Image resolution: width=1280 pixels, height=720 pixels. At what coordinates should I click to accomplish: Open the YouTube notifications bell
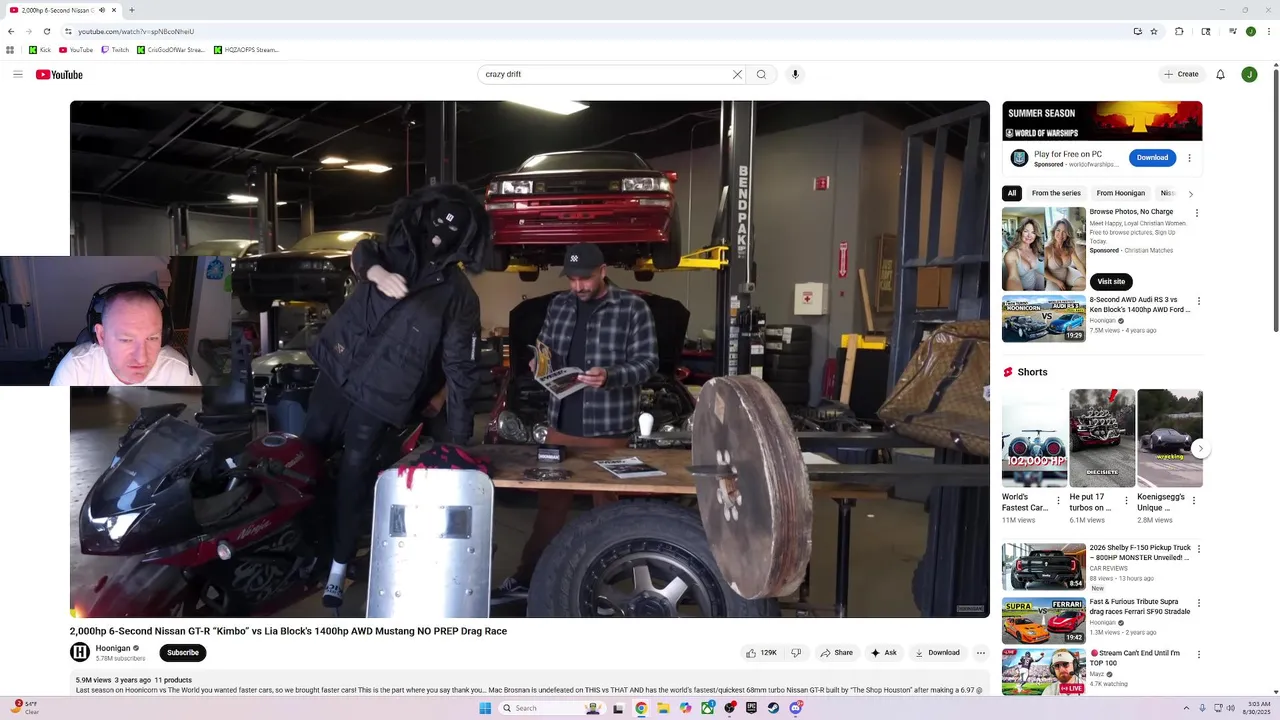(x=1220, y=74)
